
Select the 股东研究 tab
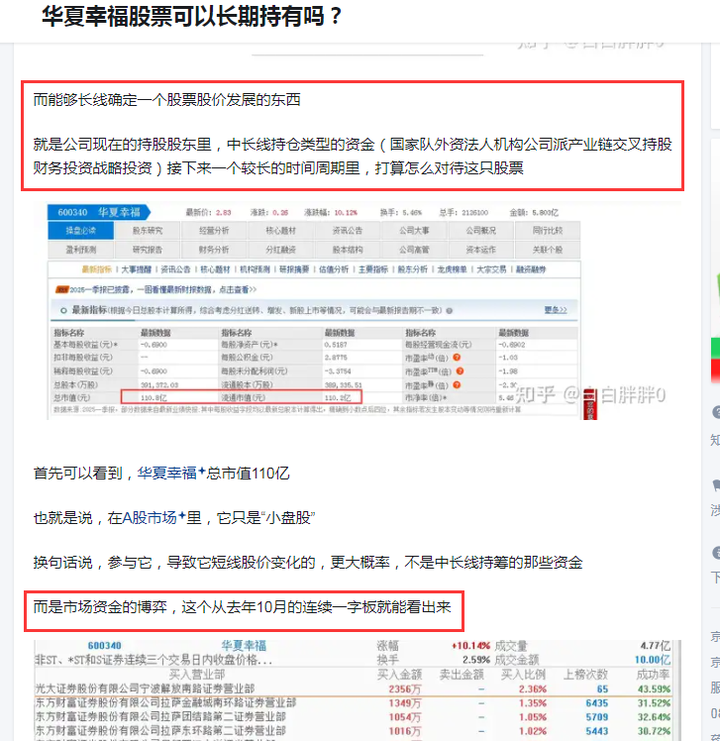coord(147,231)
